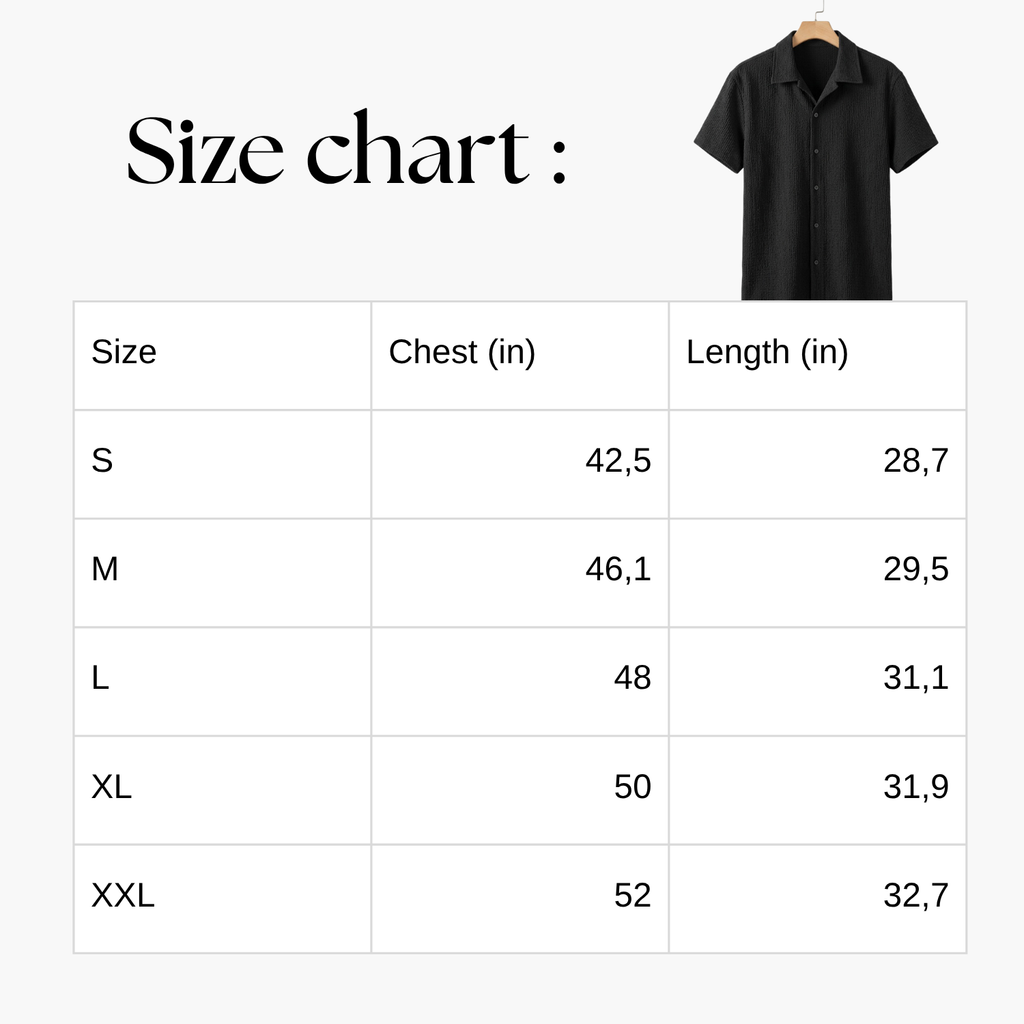Select length value 28,7

pos(916,460)
